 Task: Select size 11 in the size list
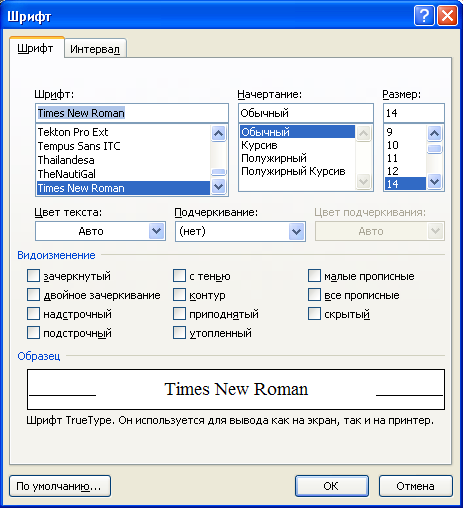tap(405, 158)
